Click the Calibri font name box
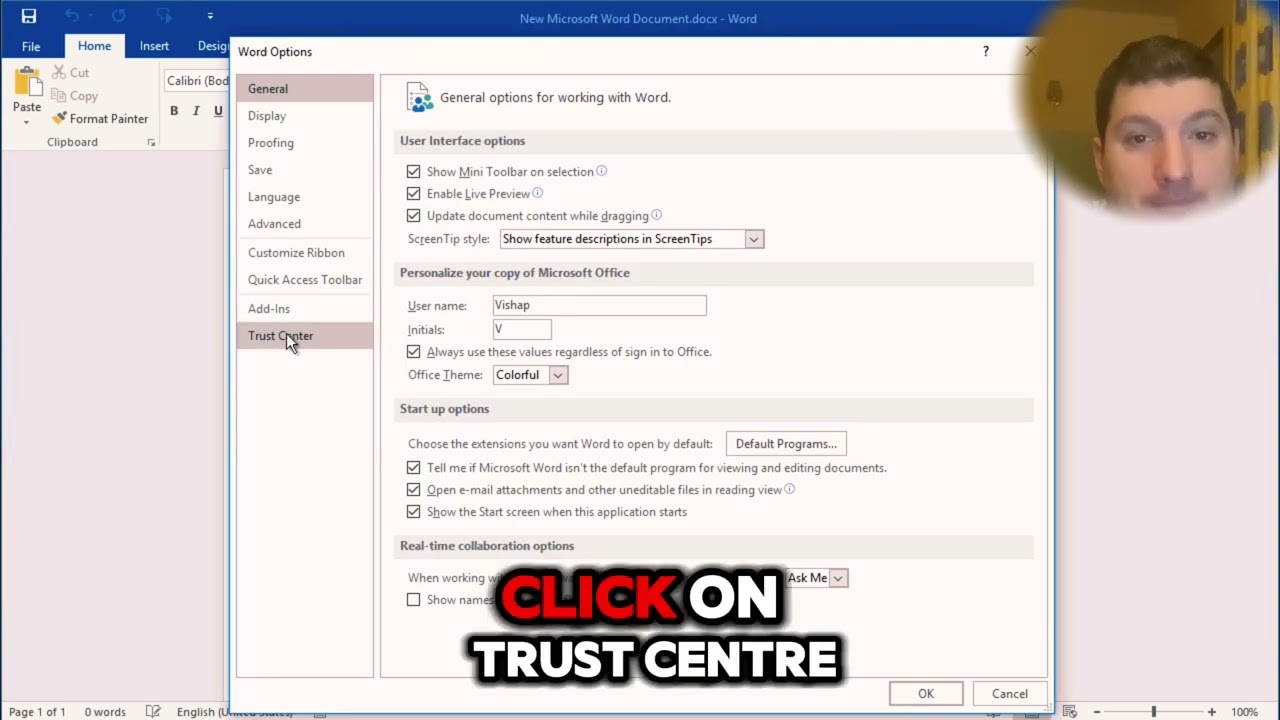This screenshot has width=1280, height=720. tap(197, 81)
